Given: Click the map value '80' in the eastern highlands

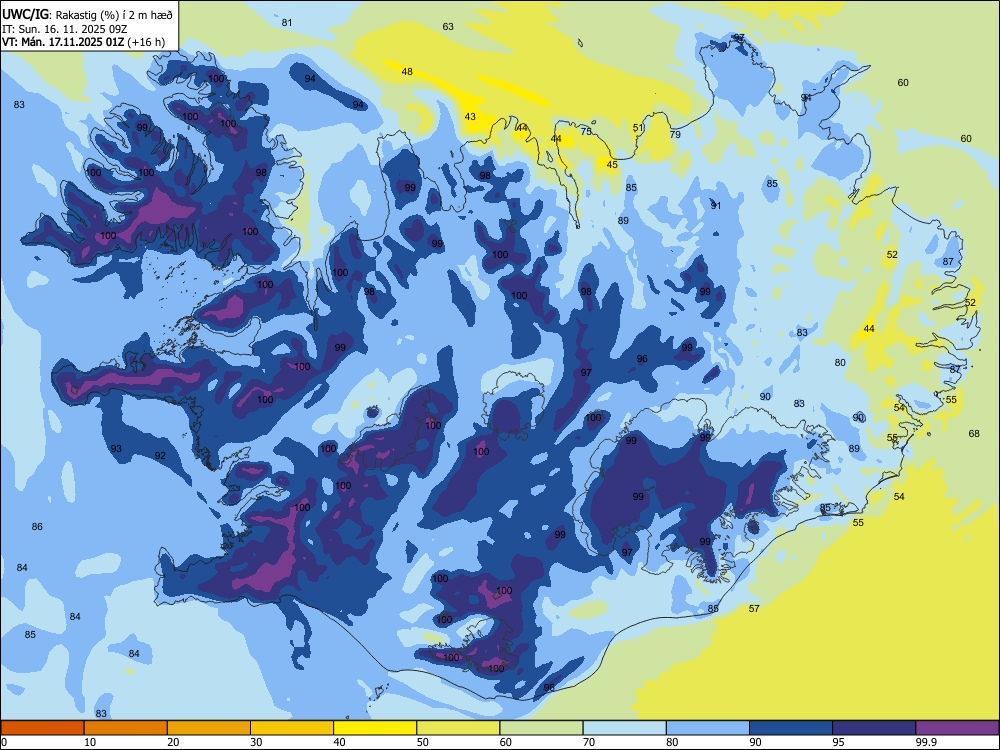Looking at the screenshot, I should click(840, 362).
